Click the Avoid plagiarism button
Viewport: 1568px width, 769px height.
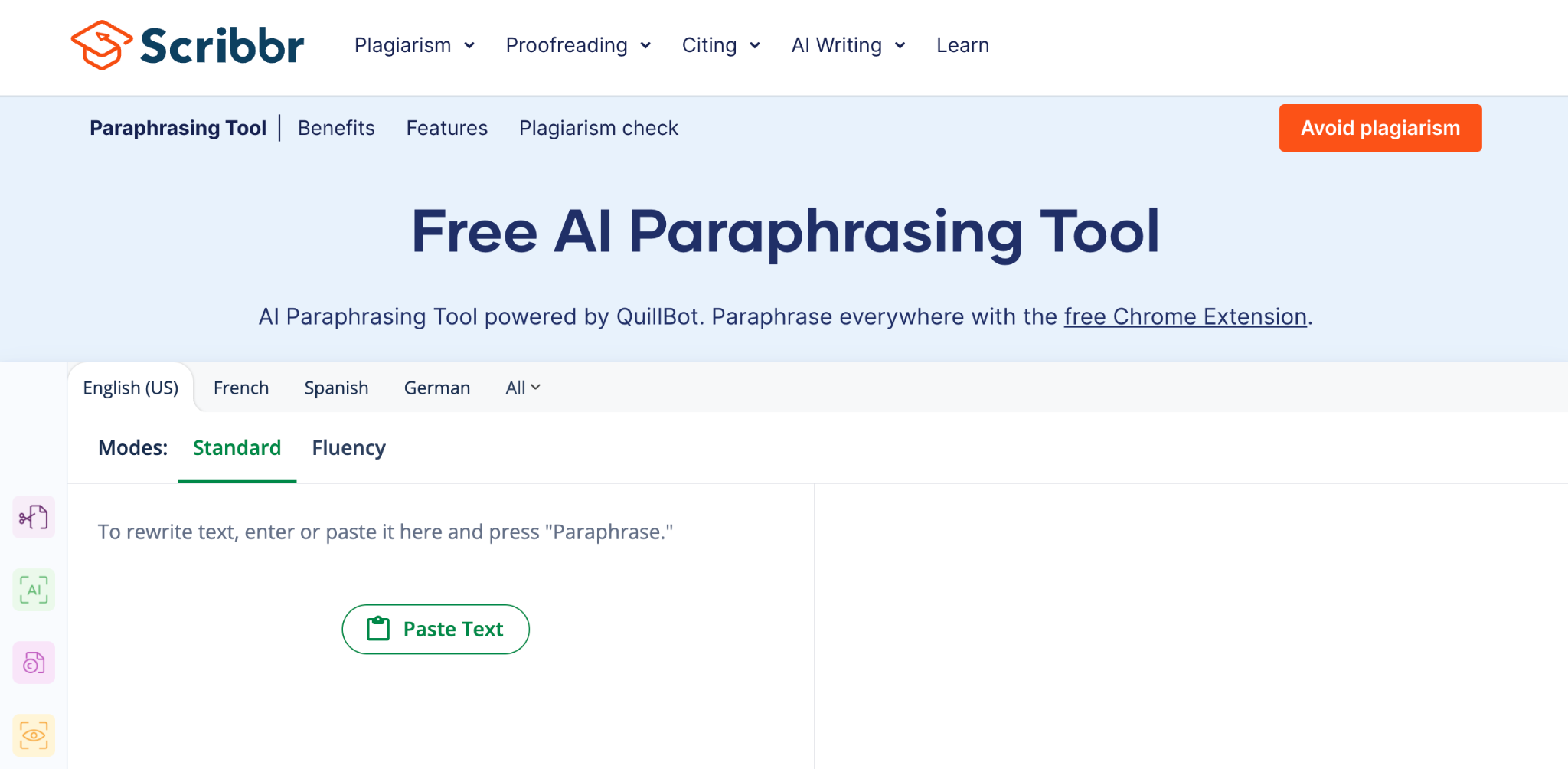(x=1380, y=128)
